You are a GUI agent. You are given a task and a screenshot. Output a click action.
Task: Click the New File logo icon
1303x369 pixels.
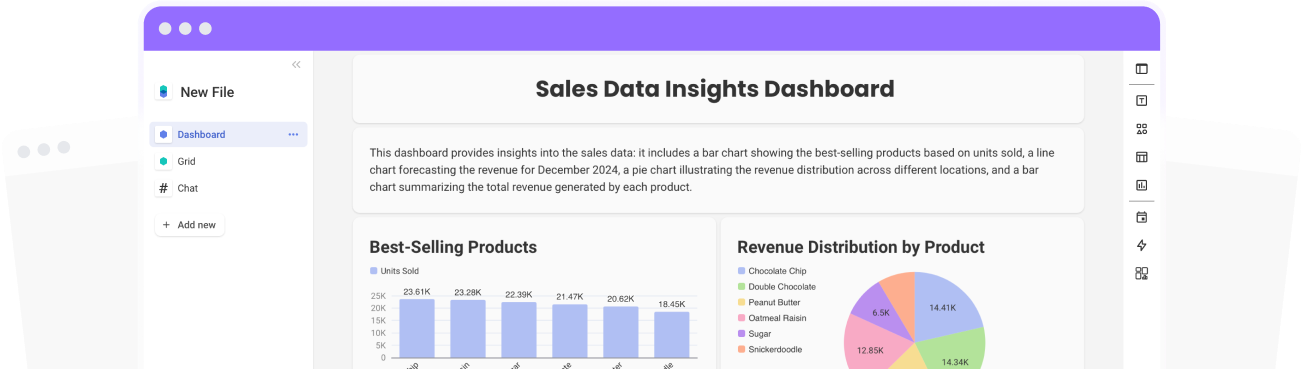click(164, 92)
